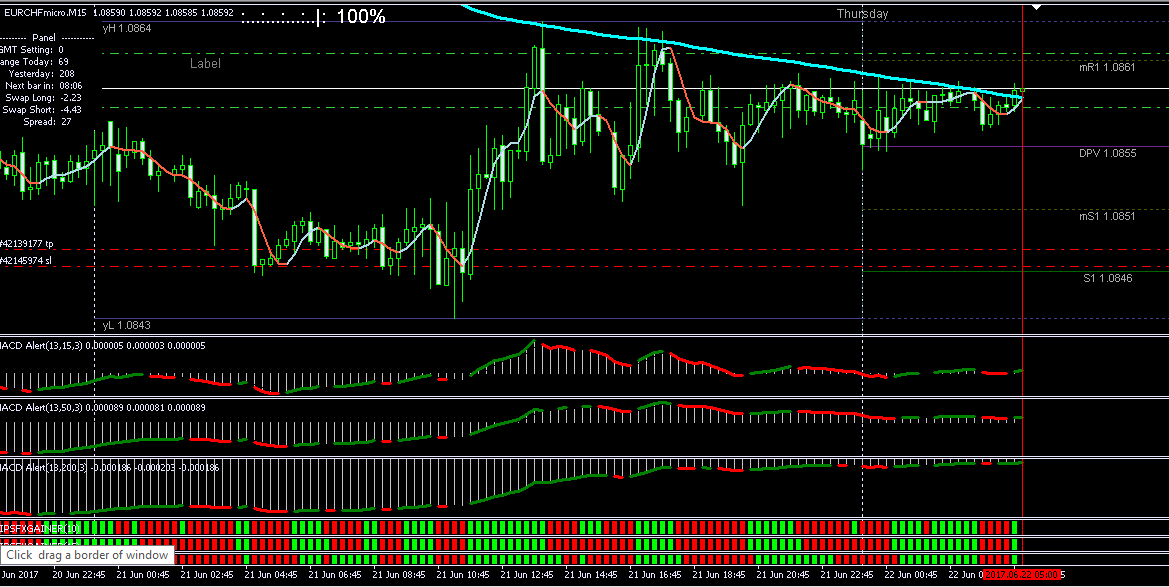The image size is (1169, 587).
Task: Click the #42139177 tp order line label
Action: [28, 244]
